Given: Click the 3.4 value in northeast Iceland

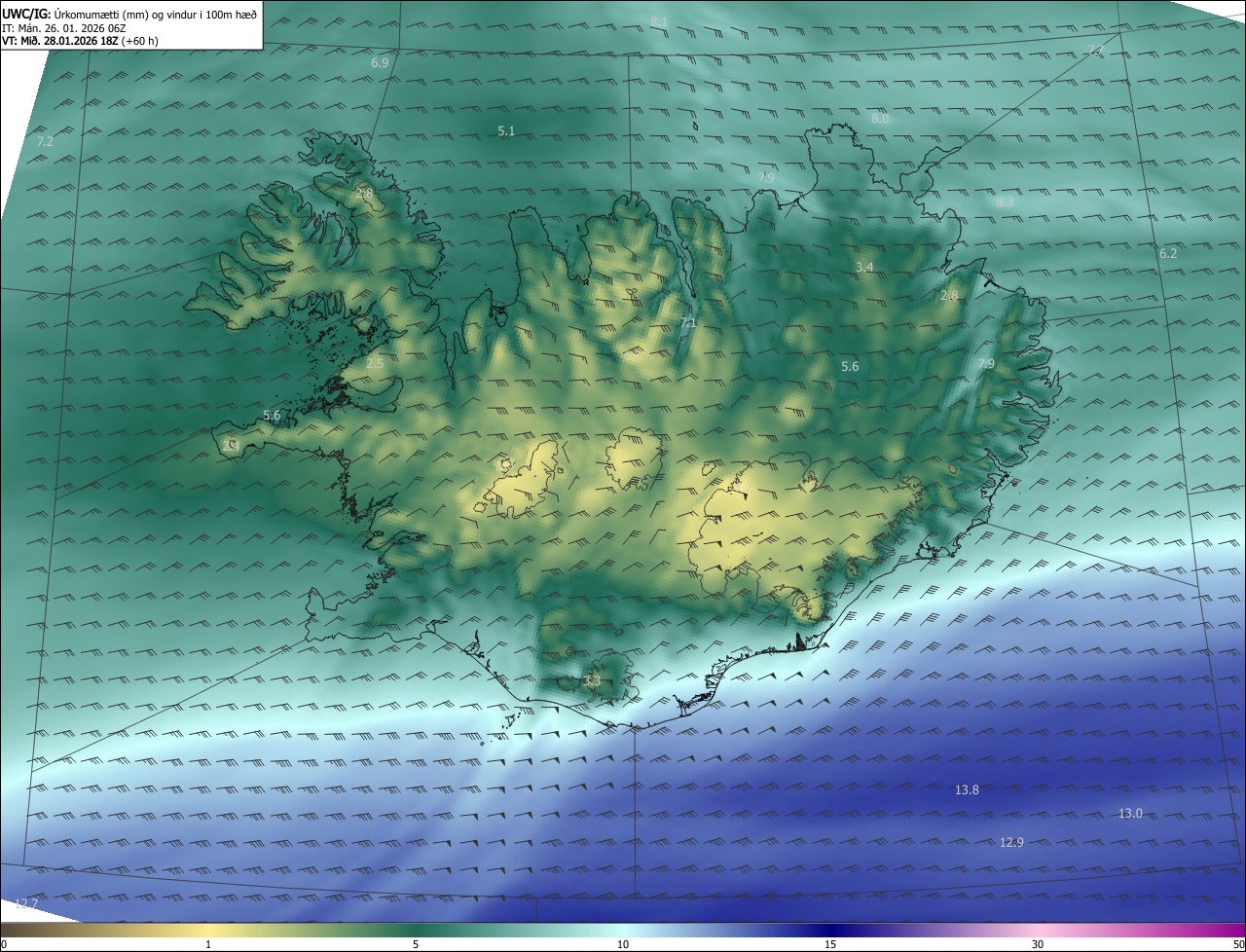Looking at the screenshot, I should [x=864, y=267].
